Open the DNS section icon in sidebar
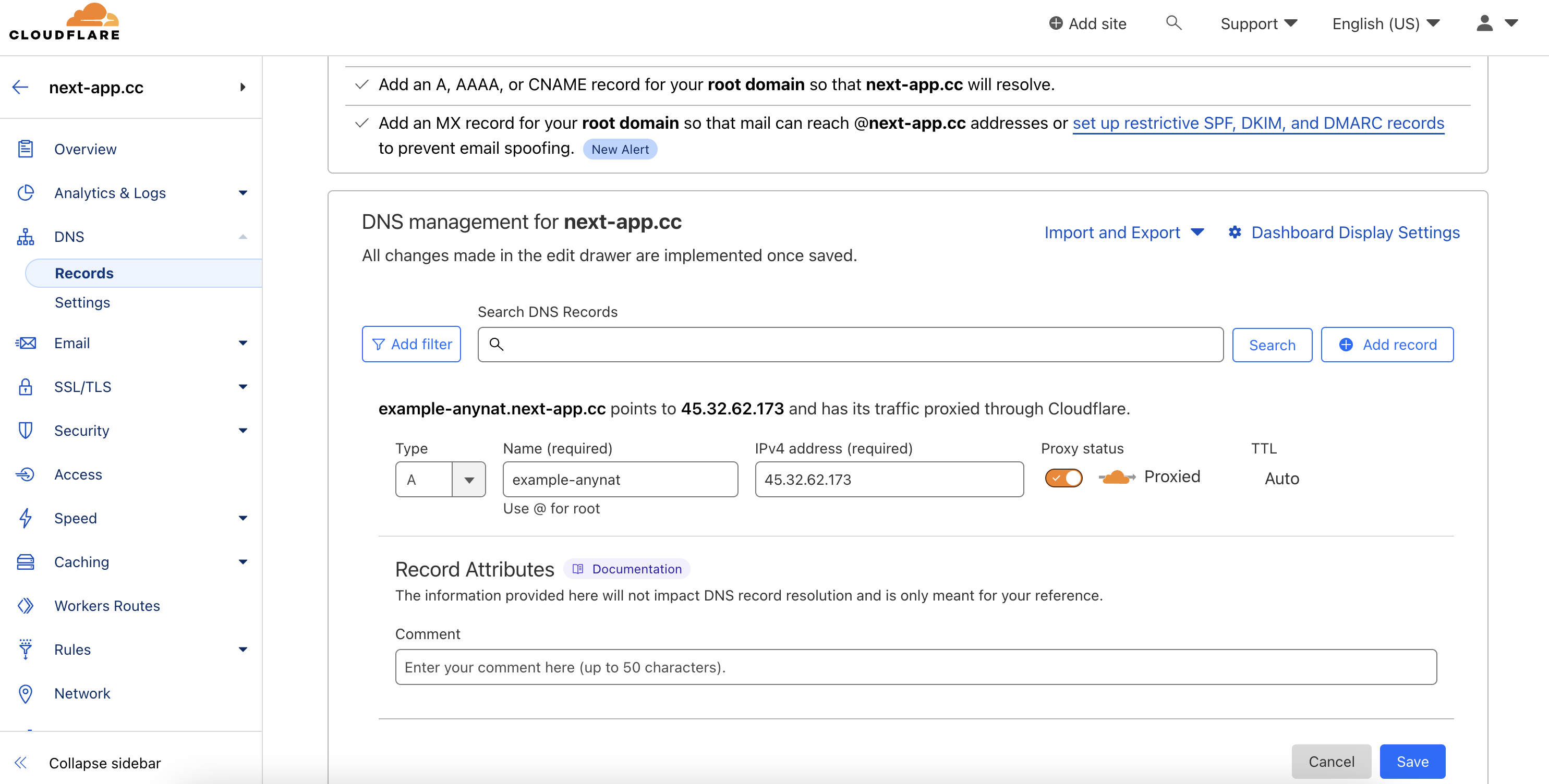 [x=25, y=236]
